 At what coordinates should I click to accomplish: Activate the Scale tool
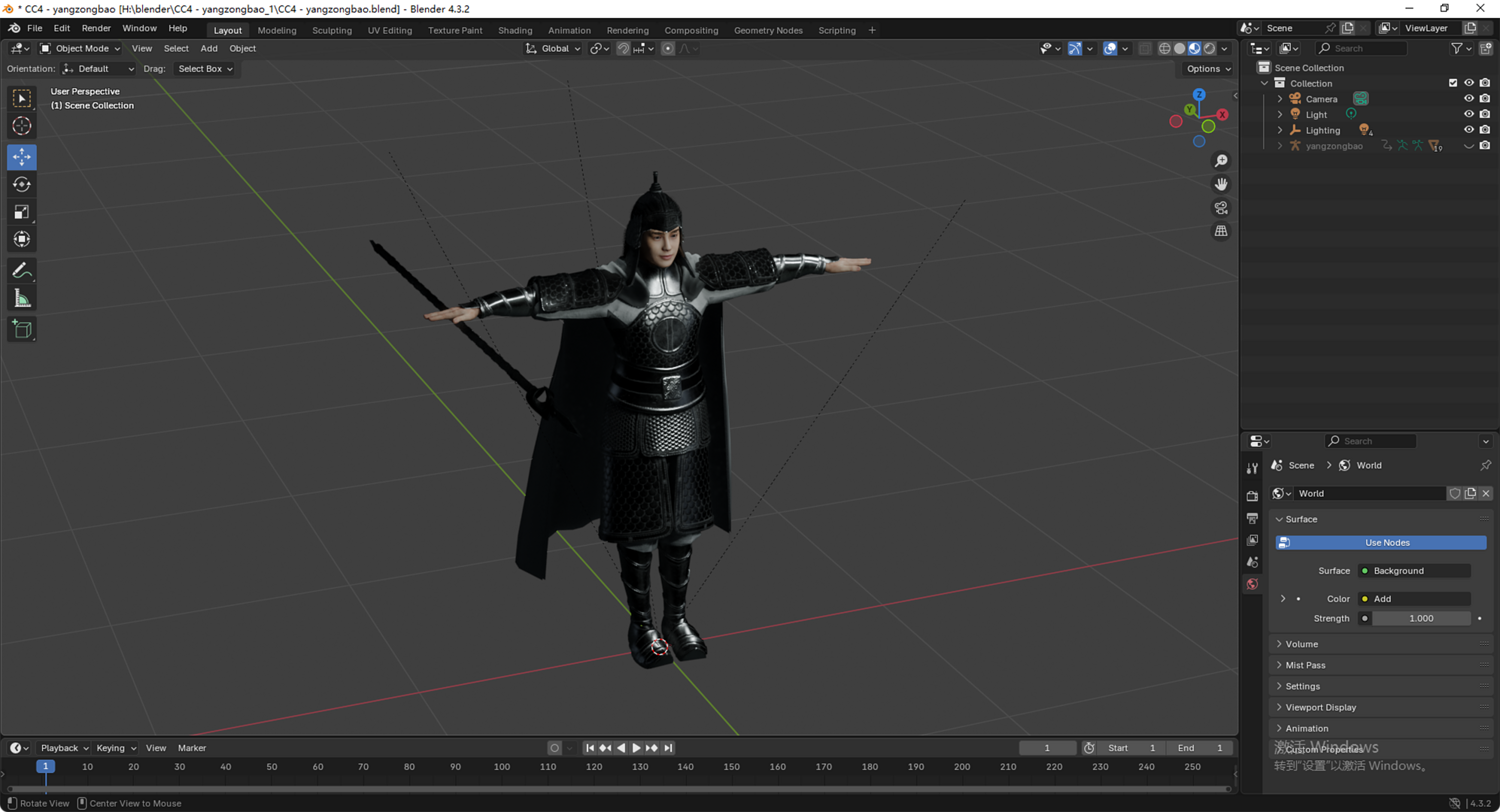pyautogui.click(x=22, y=212)
